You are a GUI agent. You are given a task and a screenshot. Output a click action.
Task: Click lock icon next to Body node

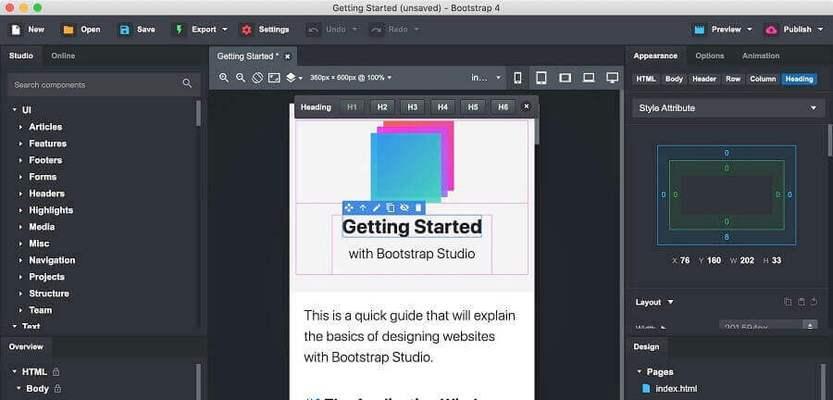57,388
